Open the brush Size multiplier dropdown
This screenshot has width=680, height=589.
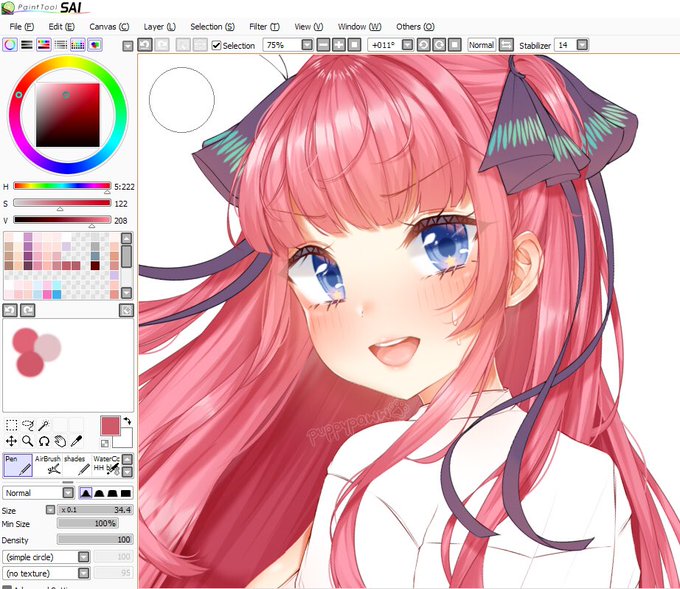tap(51, 510)
